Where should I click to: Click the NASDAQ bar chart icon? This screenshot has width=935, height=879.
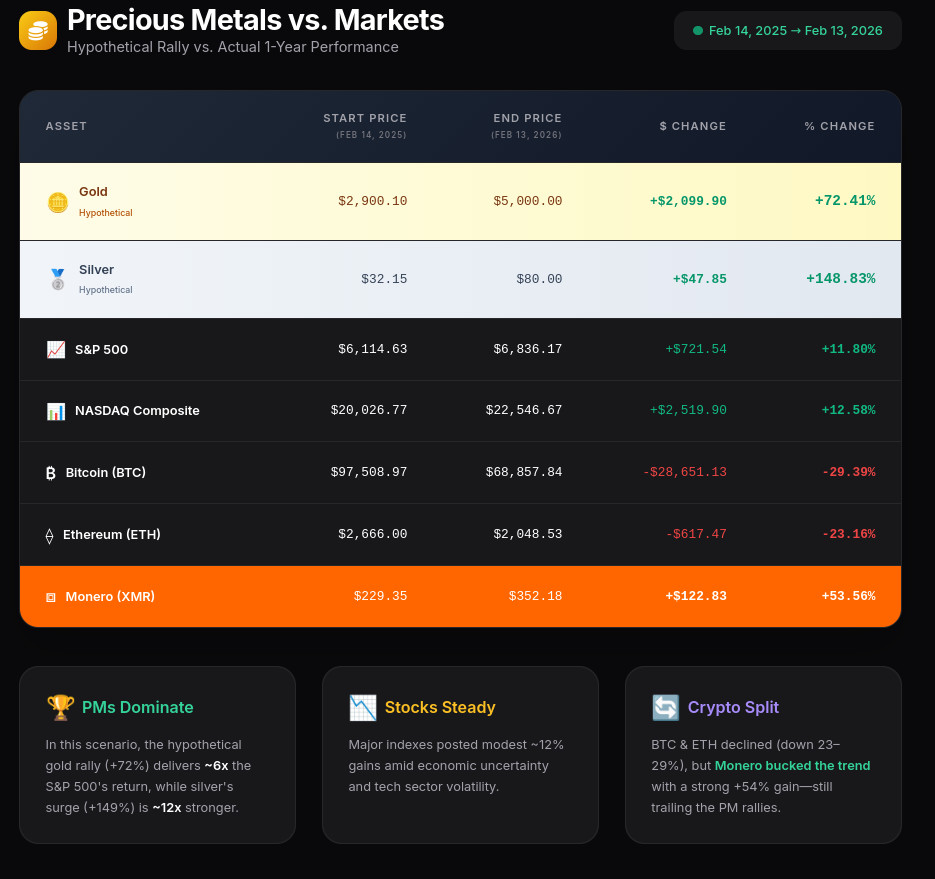click(x=56, y=411)
